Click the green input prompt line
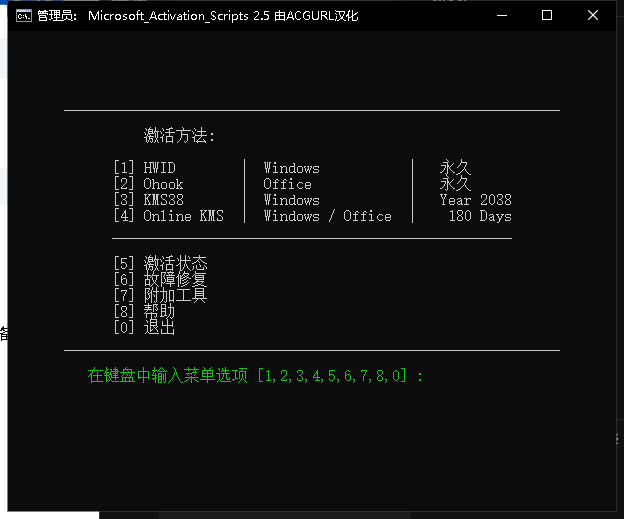The width and height of the screenshot is (624, 519). click(255, 376)
